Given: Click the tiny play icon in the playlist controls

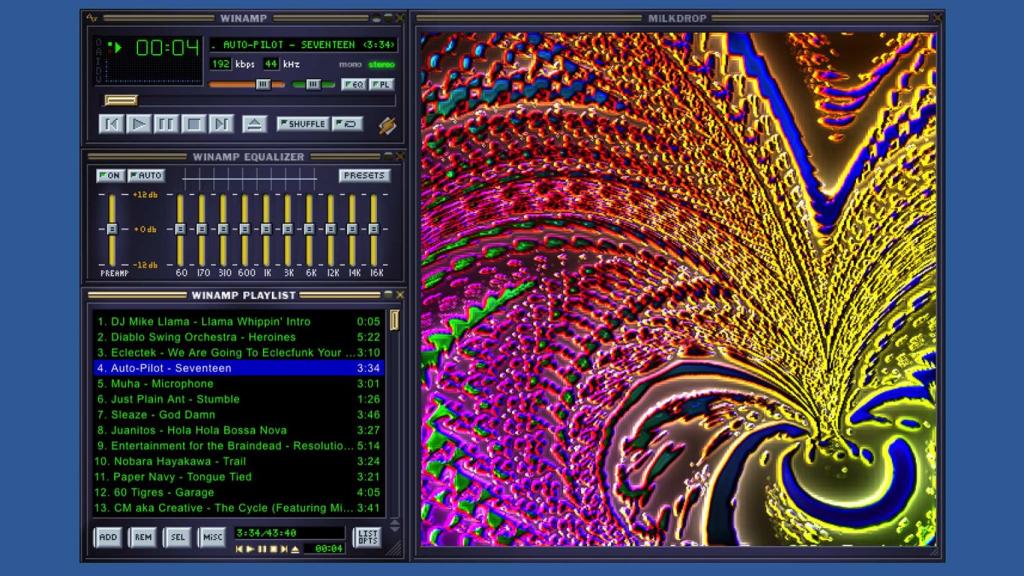Looking at the screenshot, I should click(251, 548).
